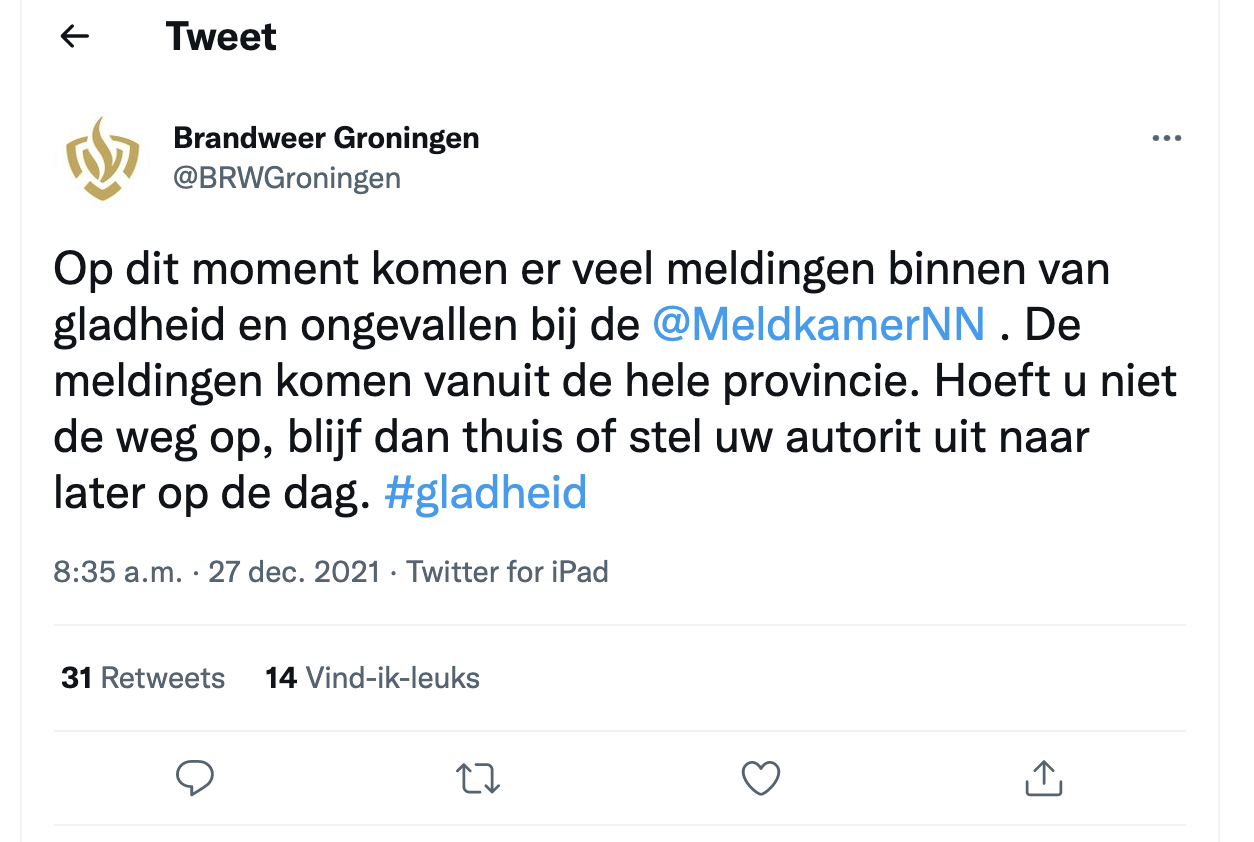The width and height of the screenshot is (1254, 842).
Task: Click the reply speech bubble icon
Action: tap(195, 777)
